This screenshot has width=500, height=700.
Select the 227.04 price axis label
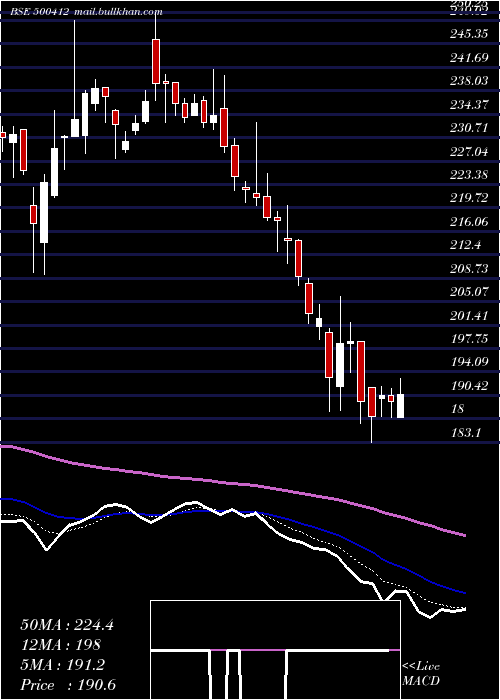pyautogui.click(x=468, y=152)
